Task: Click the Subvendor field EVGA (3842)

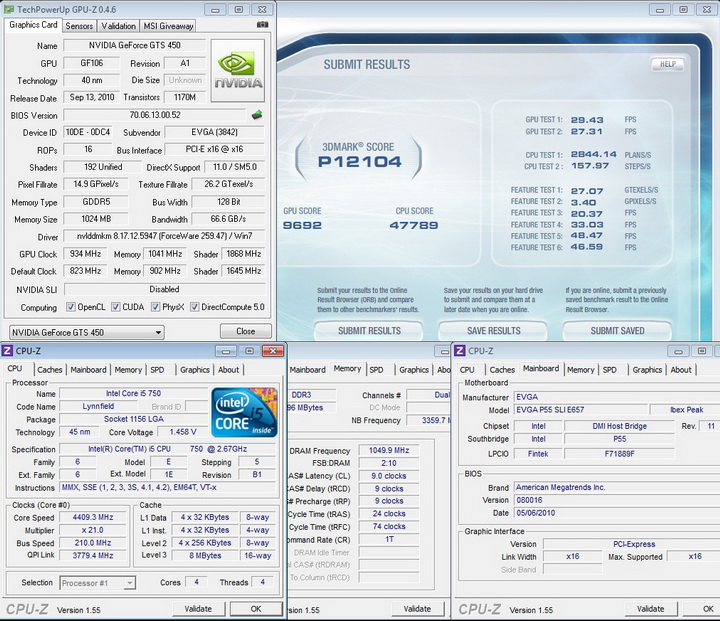Action: pyautogui.click(x=214, y=132)
